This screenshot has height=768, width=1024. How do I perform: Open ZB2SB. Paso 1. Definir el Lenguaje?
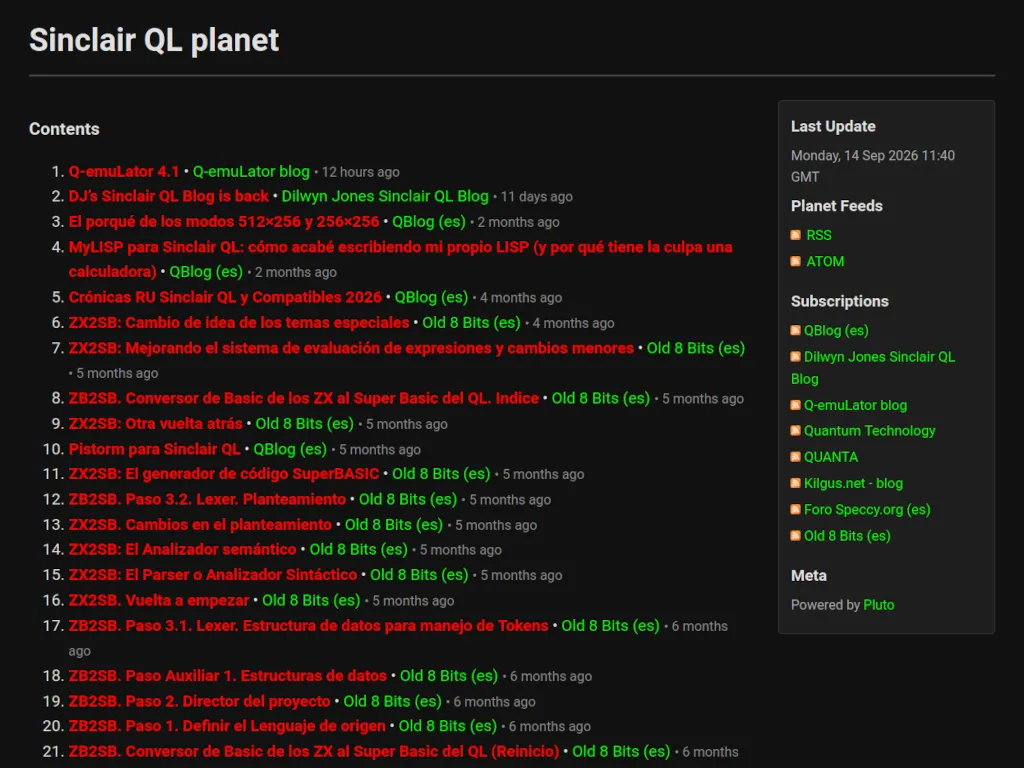pyautogui.click(x=227, y=726)
